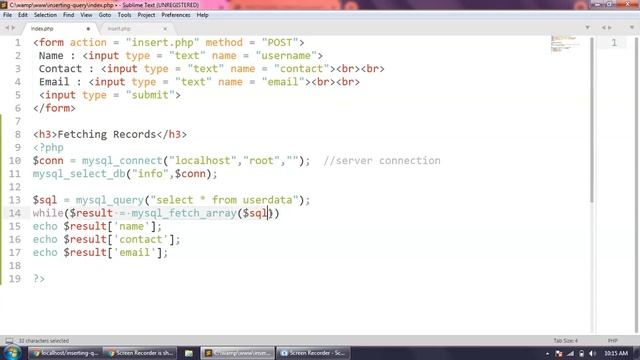Click line number 19 in gutter
The width and height of the screenshot is (640, 360).
pos(15,278)
